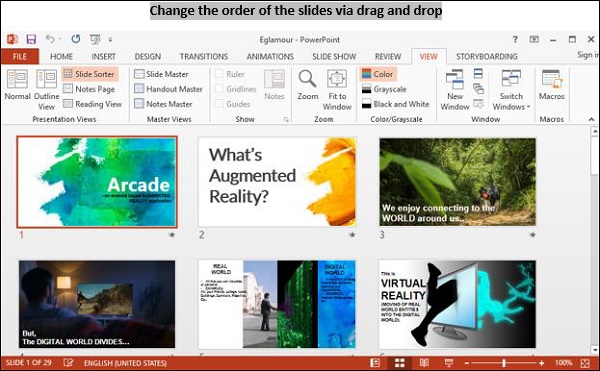Click the Arrange All windows icon
The width and height of the screenshot is (600, 371).
coord(478,73)
